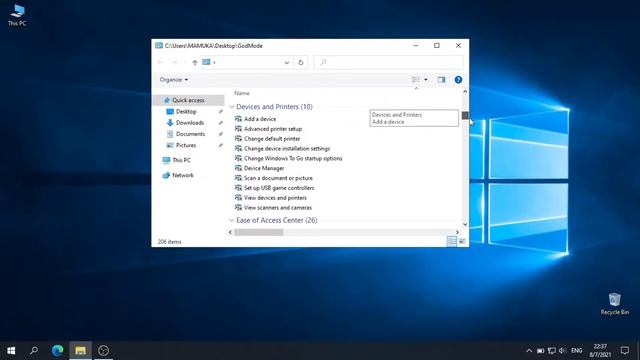
Task: Click the ENG language indicator
Action: [x=576, y=351]
